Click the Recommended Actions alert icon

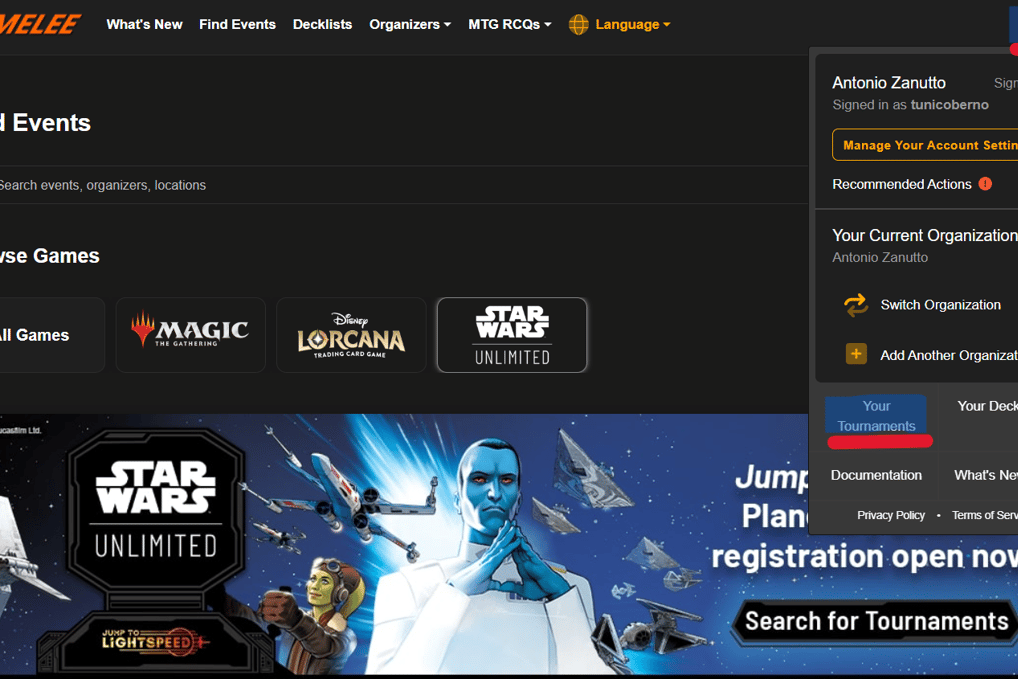(x=985, y=184)
